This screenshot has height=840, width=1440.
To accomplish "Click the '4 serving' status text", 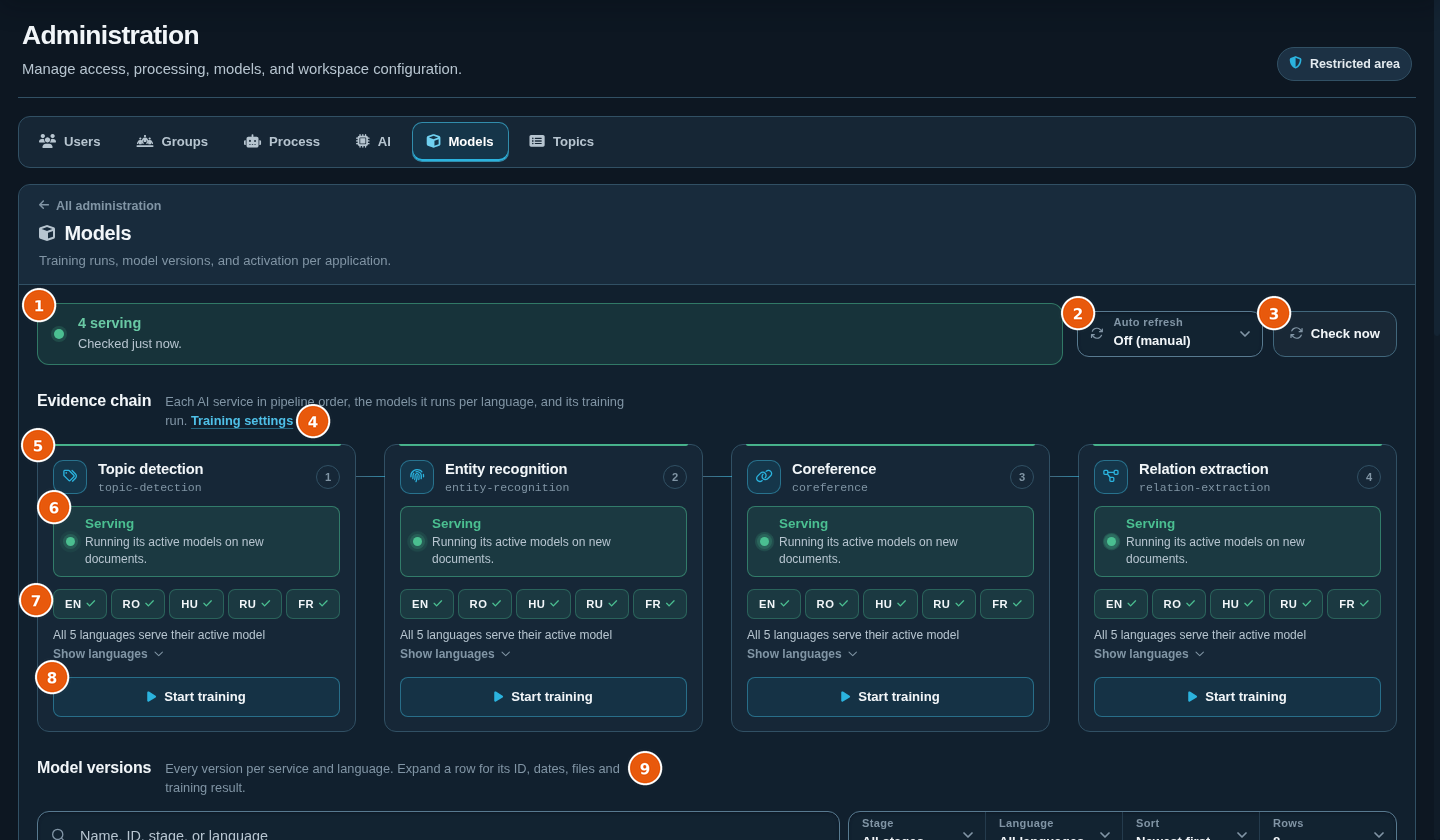I will pyautogui.click(x=109, y=323).
